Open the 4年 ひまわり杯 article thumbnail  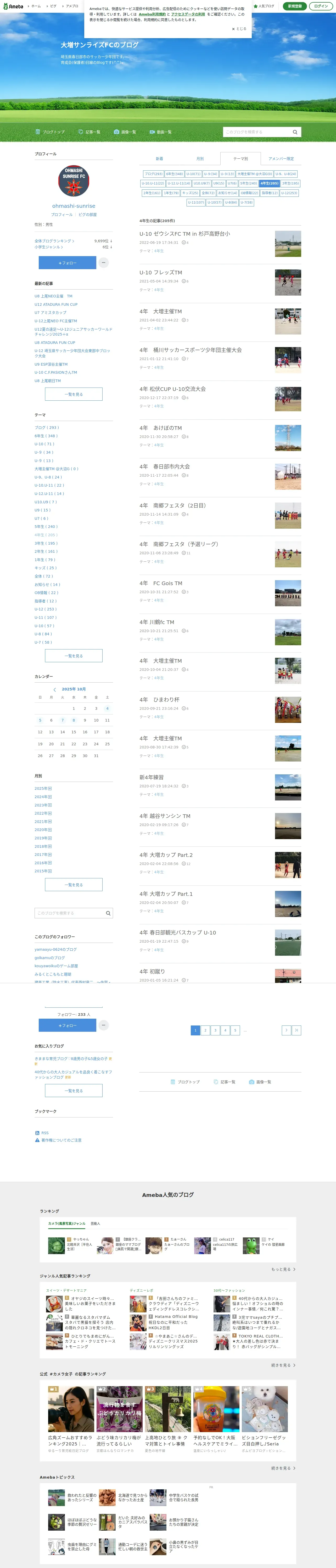click(x=288, y=710)
